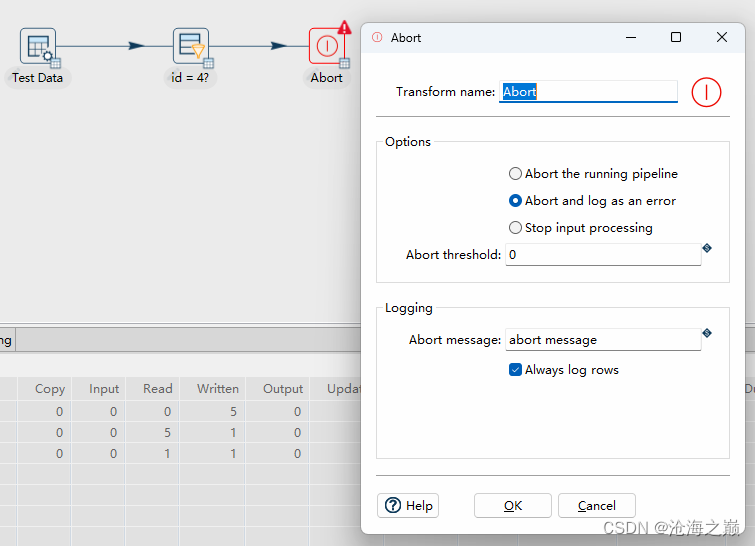Screen dimensions: 755x546
Task: Select the Test Data transform icon
Action: pos(38,46)
